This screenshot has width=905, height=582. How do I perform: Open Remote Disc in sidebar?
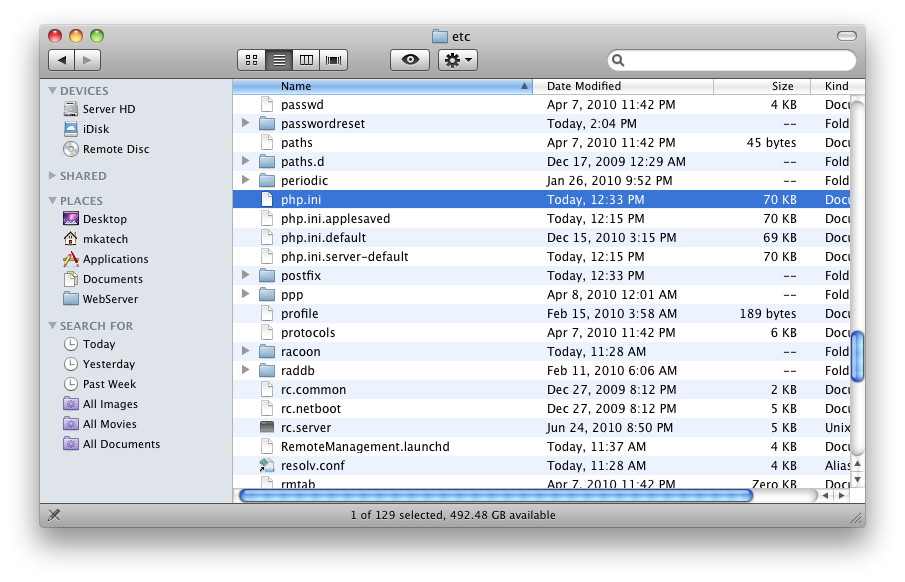[x=106, y=149]
